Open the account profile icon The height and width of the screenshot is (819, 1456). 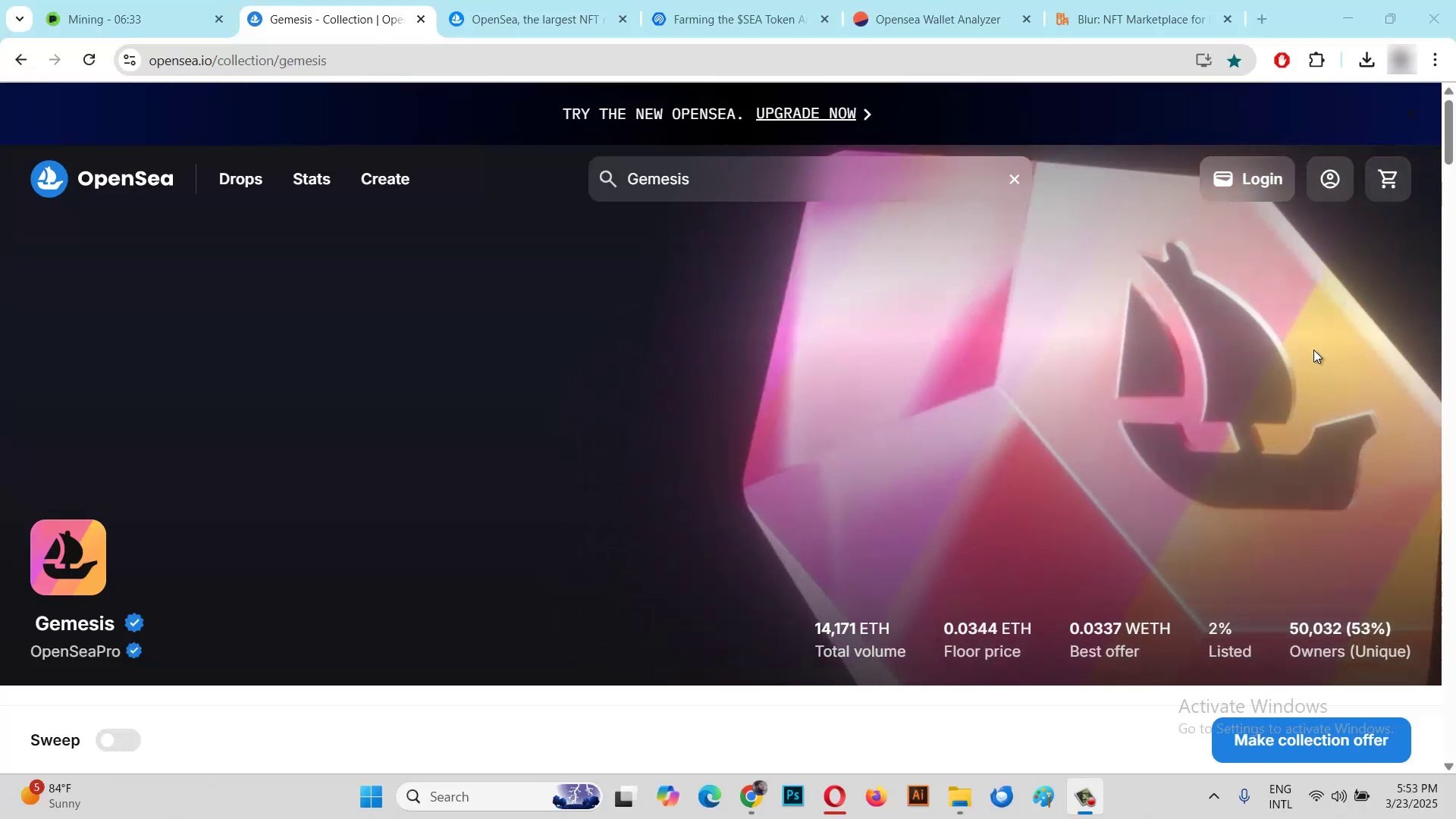[1329, 179]
